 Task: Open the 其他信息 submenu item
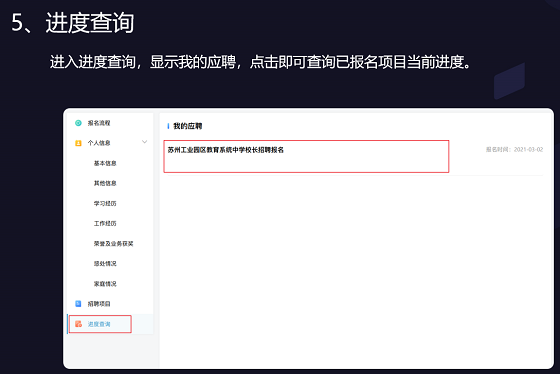105,183
